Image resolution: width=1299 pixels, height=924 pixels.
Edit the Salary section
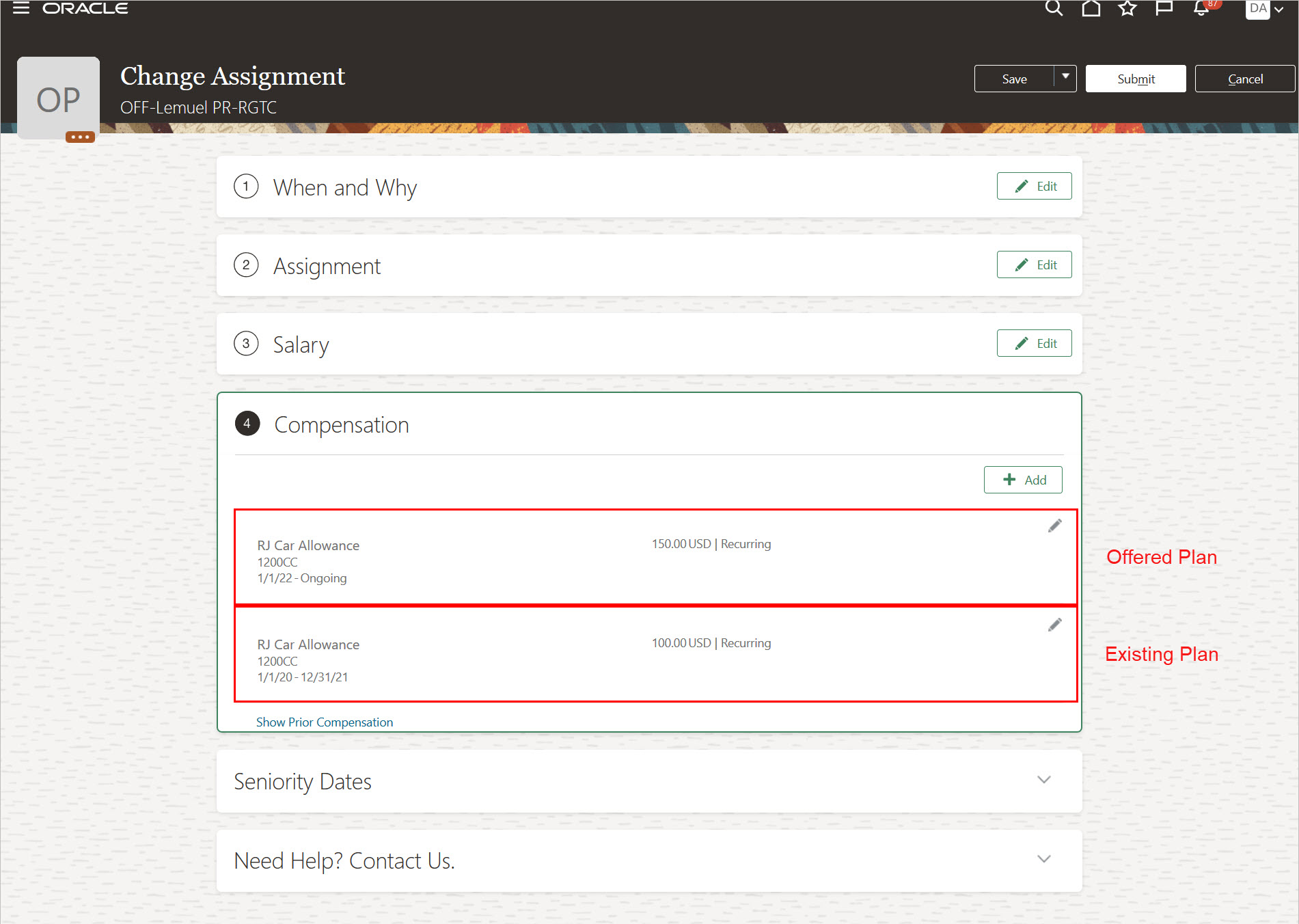pos(1034,343)
